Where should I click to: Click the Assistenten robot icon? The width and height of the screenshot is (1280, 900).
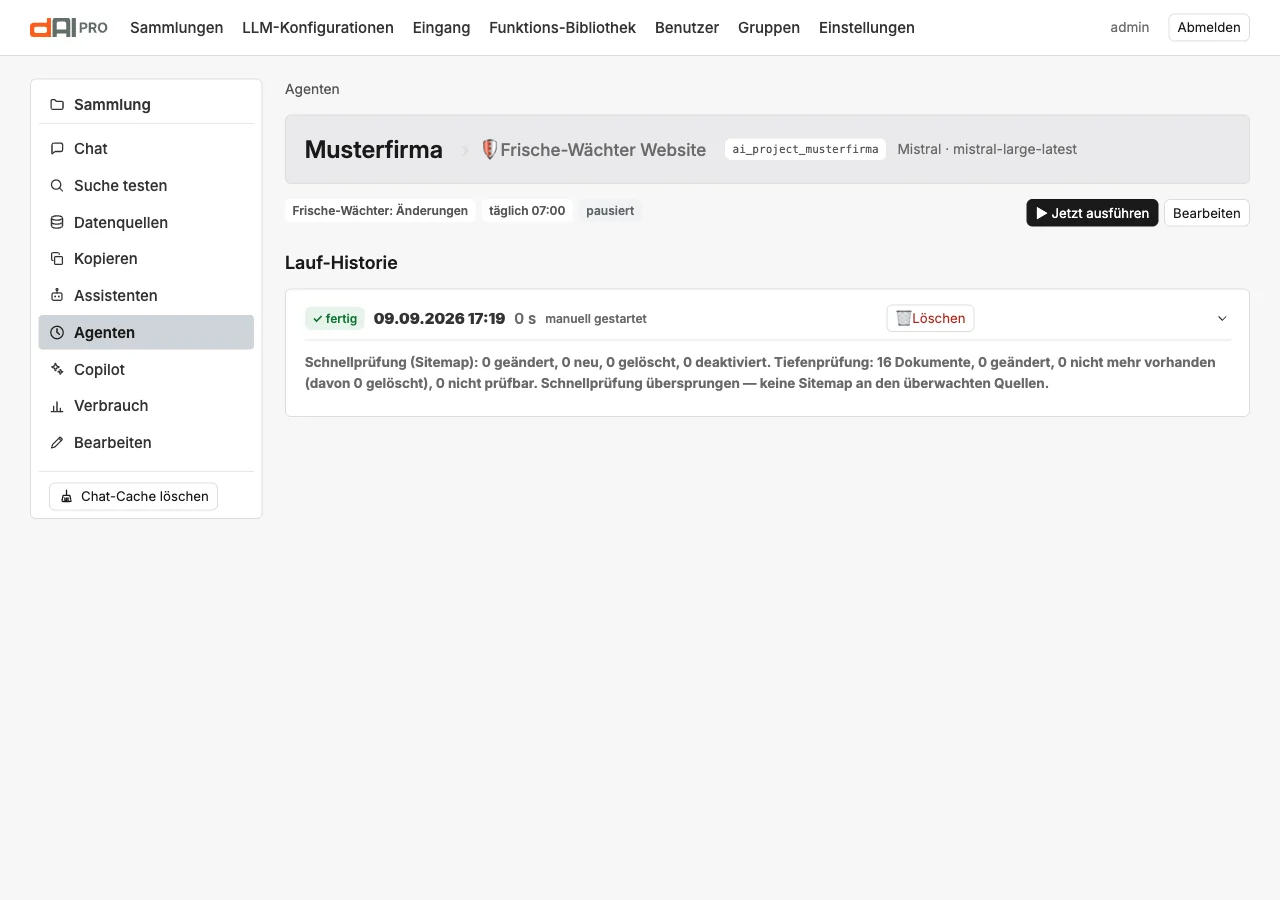click(x=57, y=296)
